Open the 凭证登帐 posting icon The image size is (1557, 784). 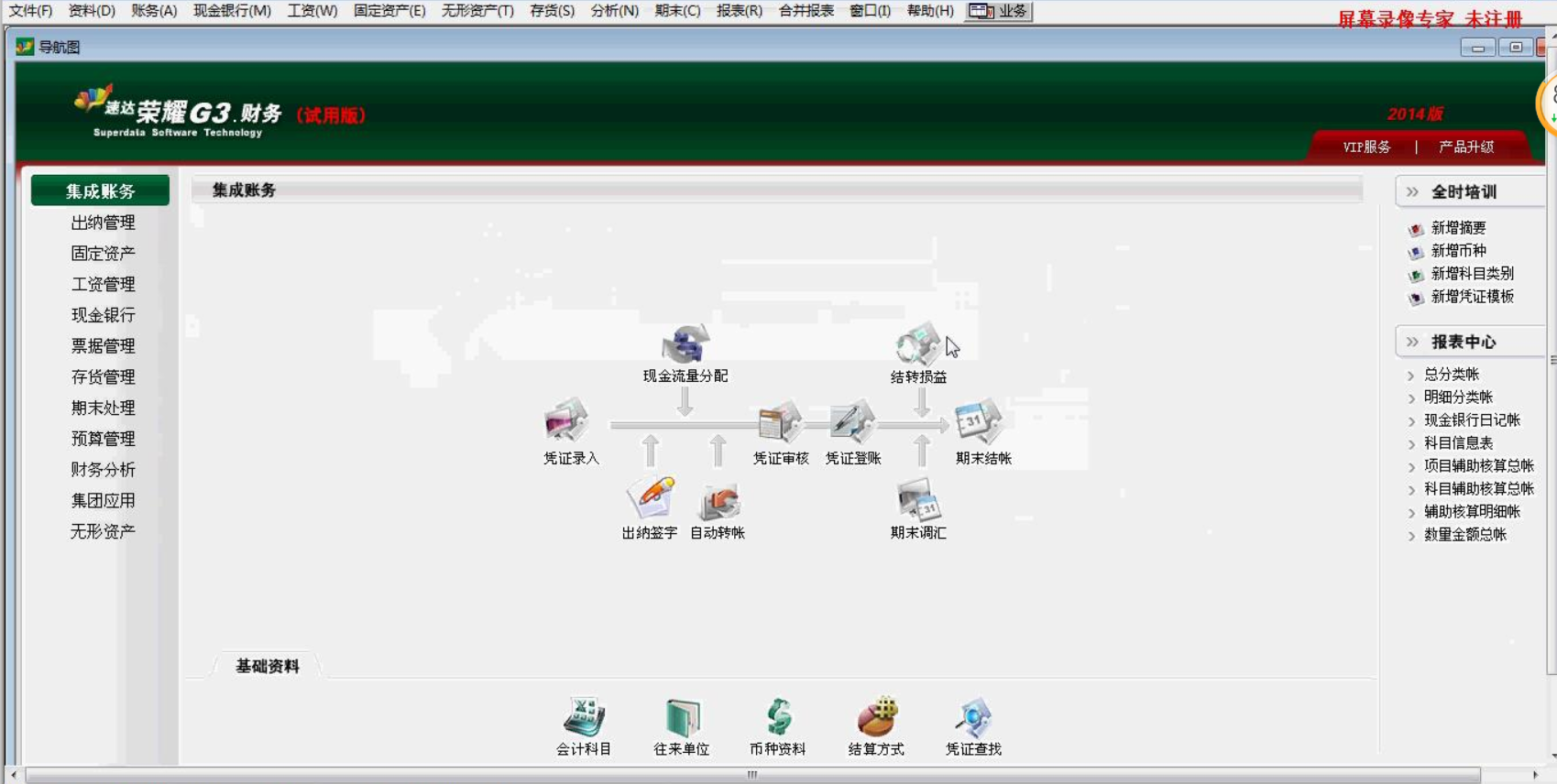click(852, 422)
